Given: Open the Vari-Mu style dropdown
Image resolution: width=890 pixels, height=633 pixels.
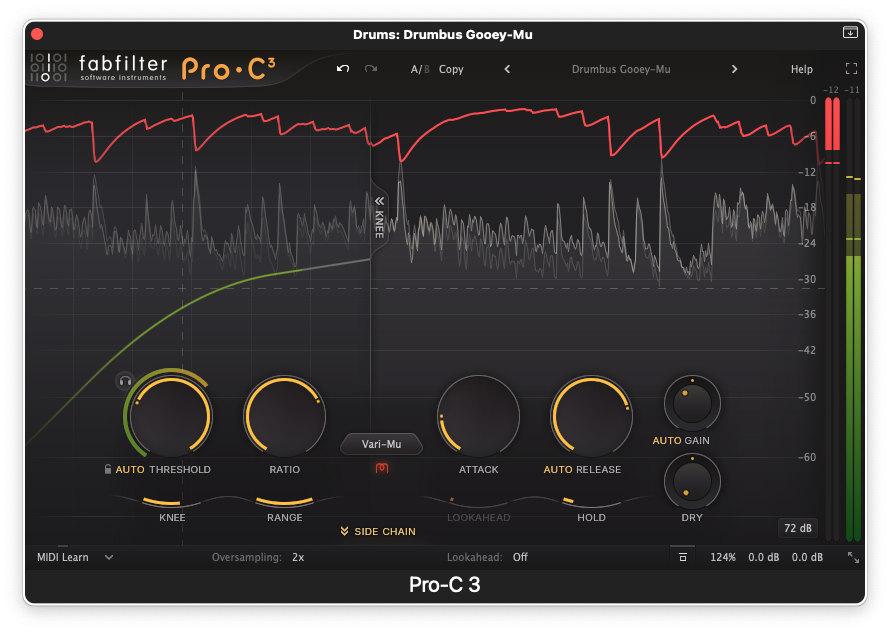Looking at the screenshot, I should (x=381, y=444).
